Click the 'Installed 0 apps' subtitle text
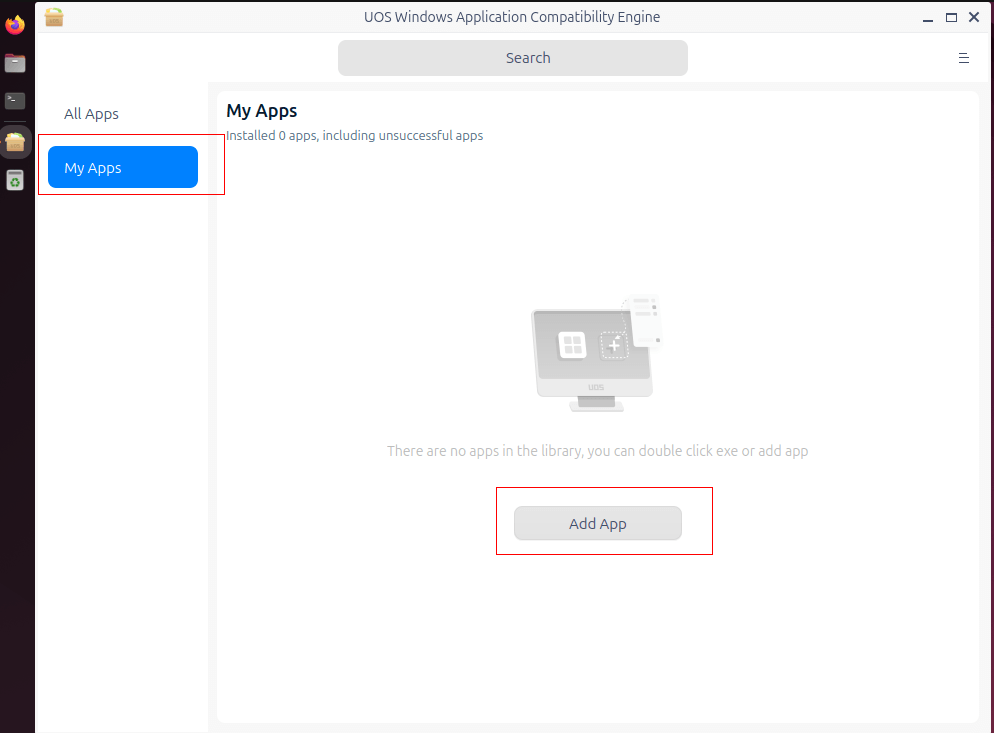Viewport: 994px width, 733px height. pyautogui.click(x=354, y=136)
